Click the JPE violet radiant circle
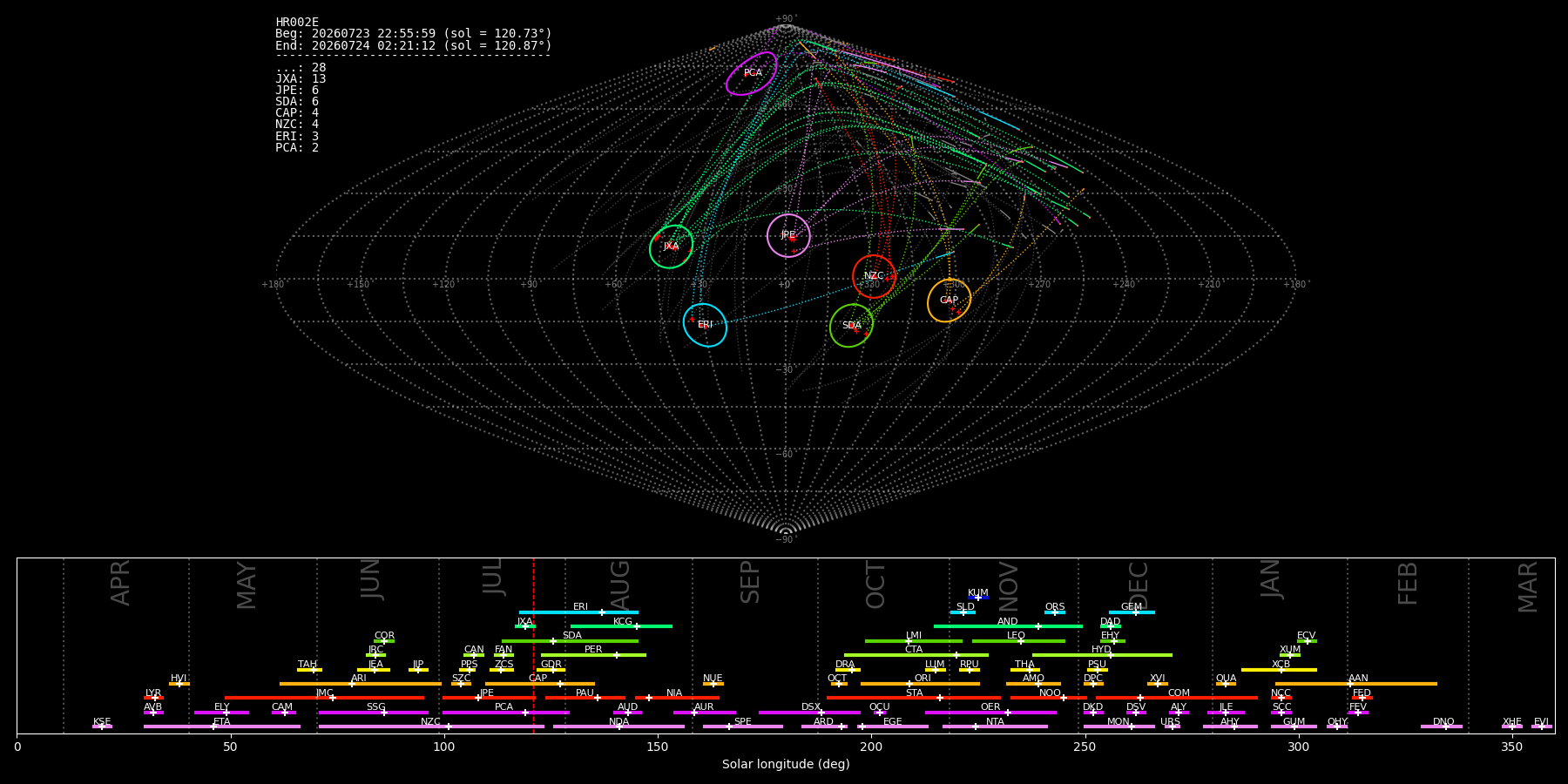The height and width of the screenshot is (784, 1568). click(788, 235)
